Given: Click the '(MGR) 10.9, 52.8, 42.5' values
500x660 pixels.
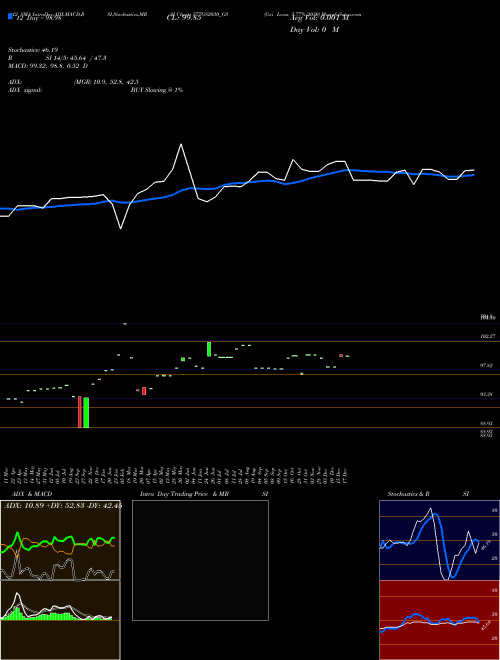Looking at the screenshot, I should pos(106,82).
